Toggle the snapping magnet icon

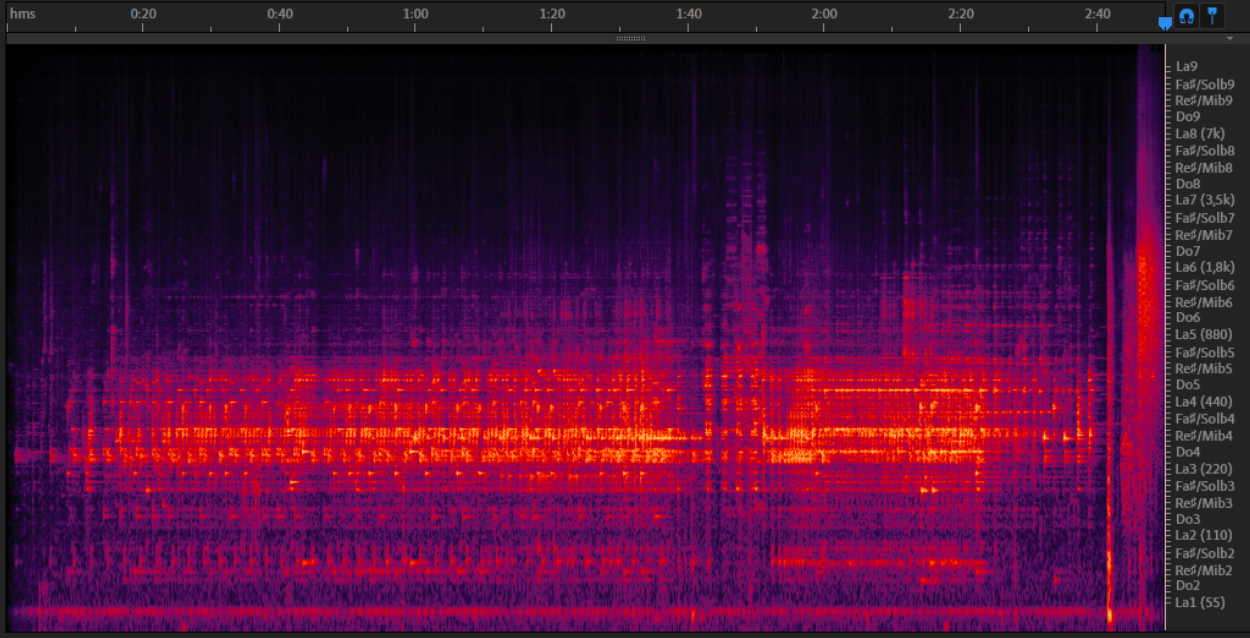point(1186,16)
